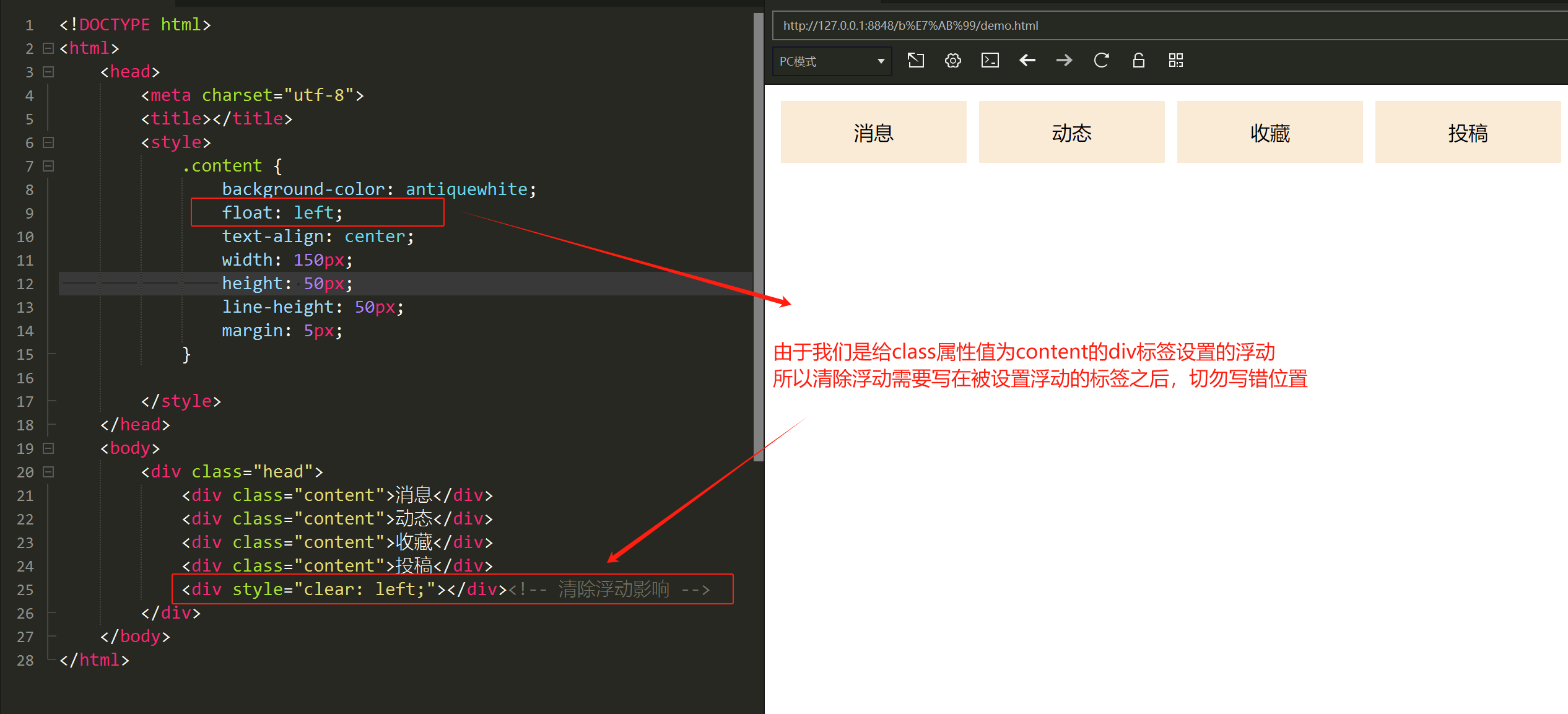Reload the preview page
This screenshot has width=1568, height=714.
pos(1101,60)
